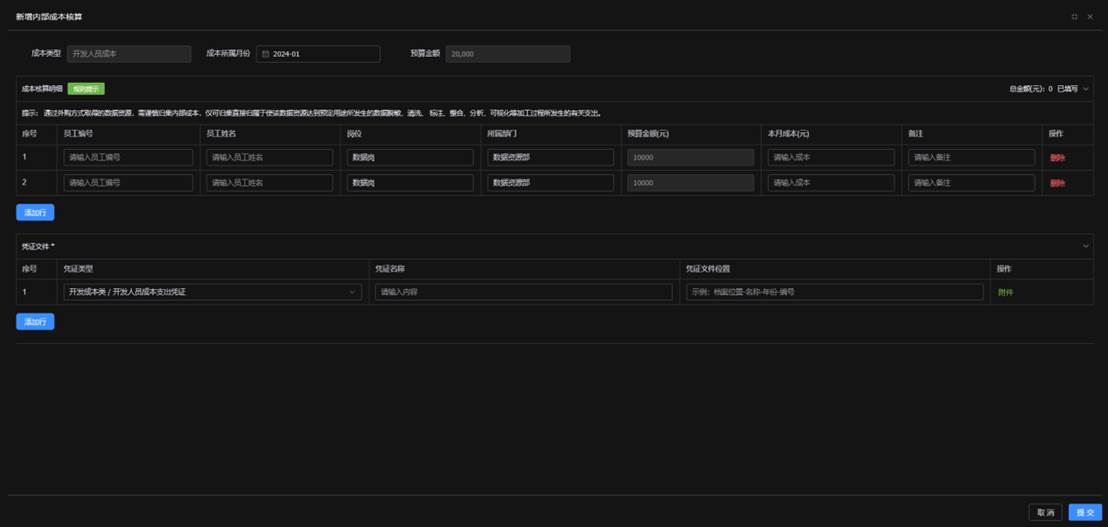Screen dimensions: 1108x527
Task: Click the fullscreen icon of the dialog
Action: 1074,17
